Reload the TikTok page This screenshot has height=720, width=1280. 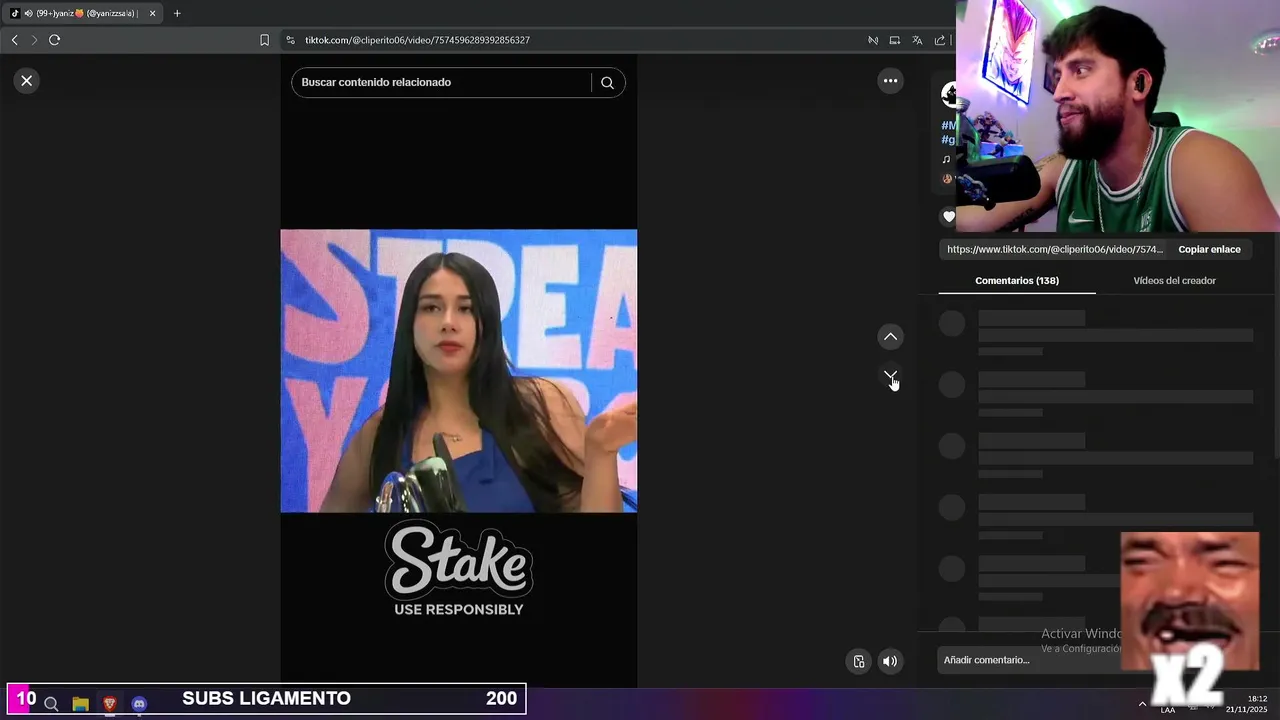tap(54, 40)
